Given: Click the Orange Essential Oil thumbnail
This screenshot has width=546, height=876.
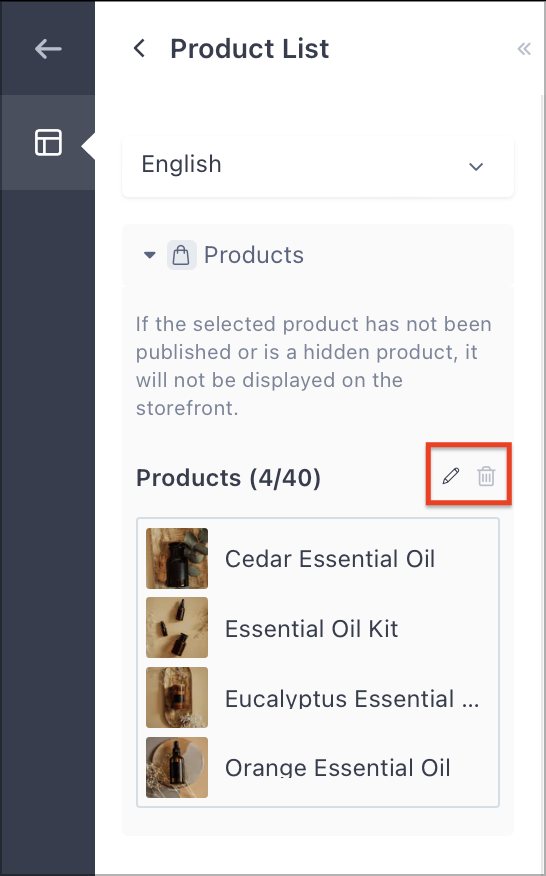Looking at the screenshot, I should (177, 767).
